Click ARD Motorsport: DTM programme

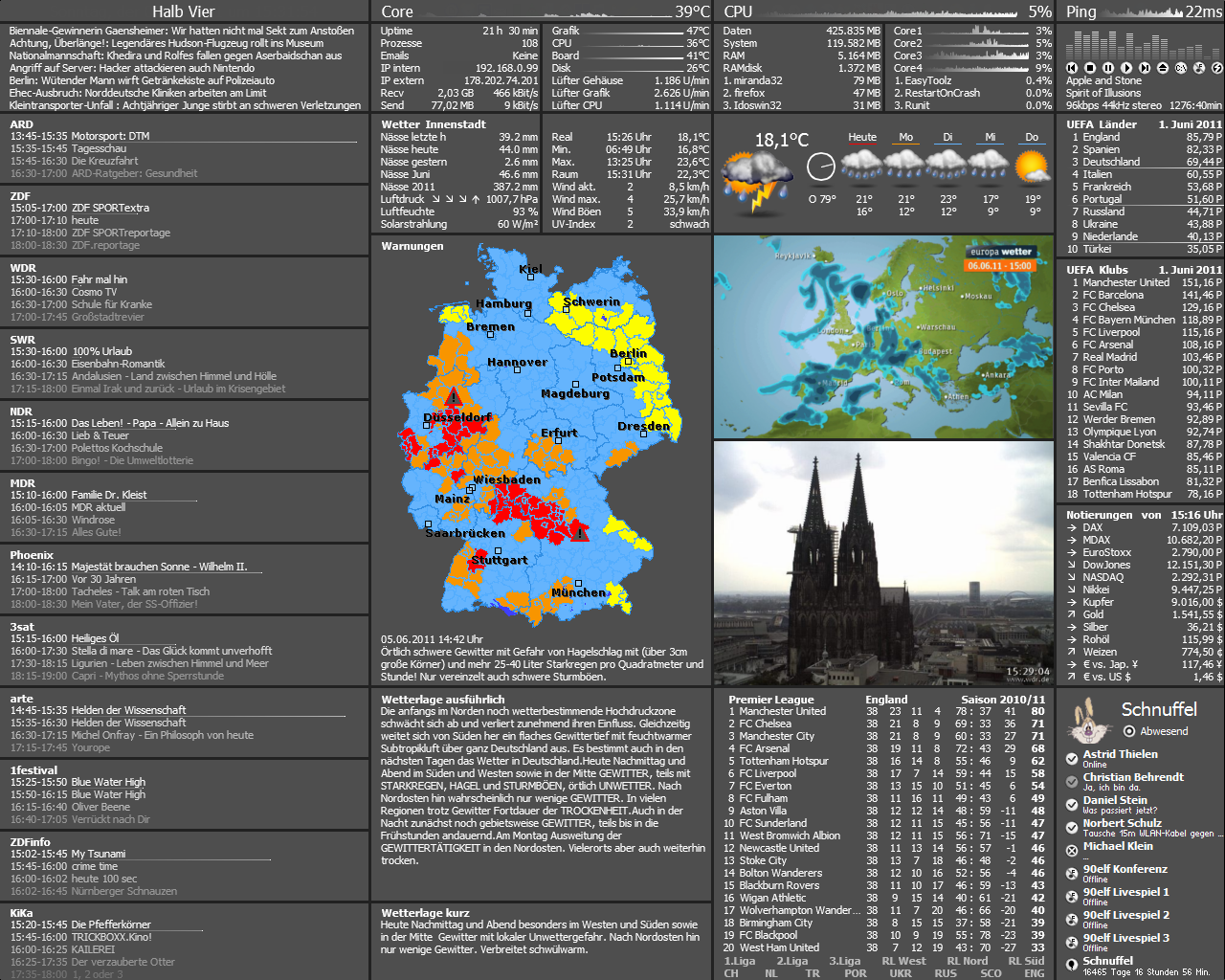click(x=80, y=136)
